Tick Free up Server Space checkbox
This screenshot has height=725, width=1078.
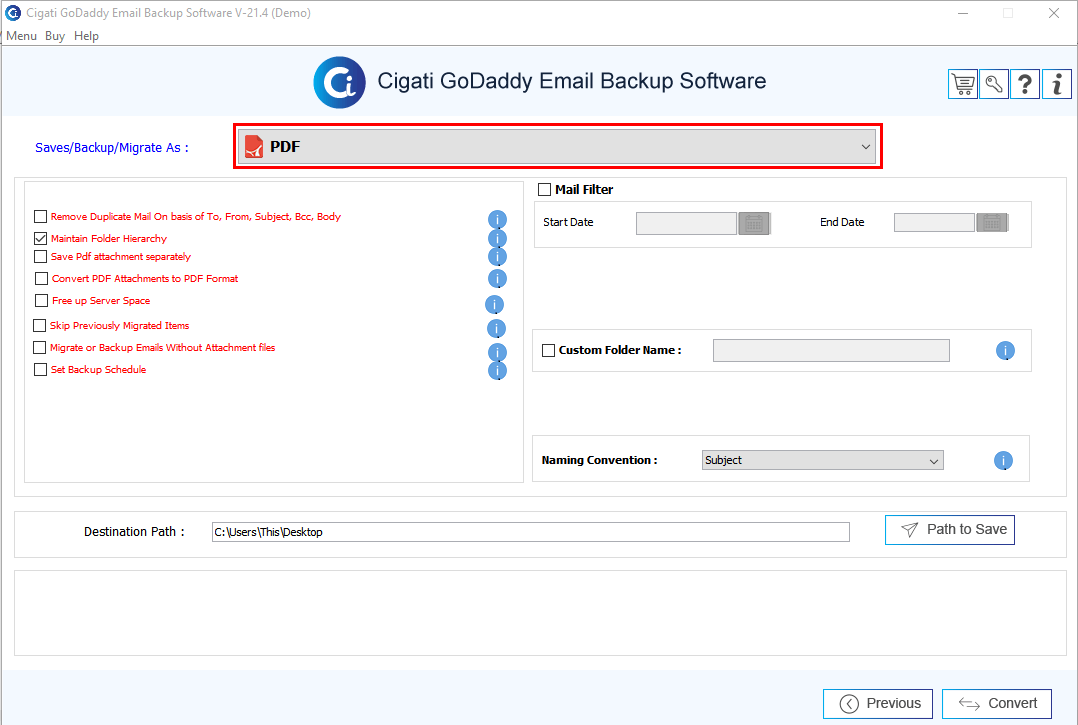(41, 300)
